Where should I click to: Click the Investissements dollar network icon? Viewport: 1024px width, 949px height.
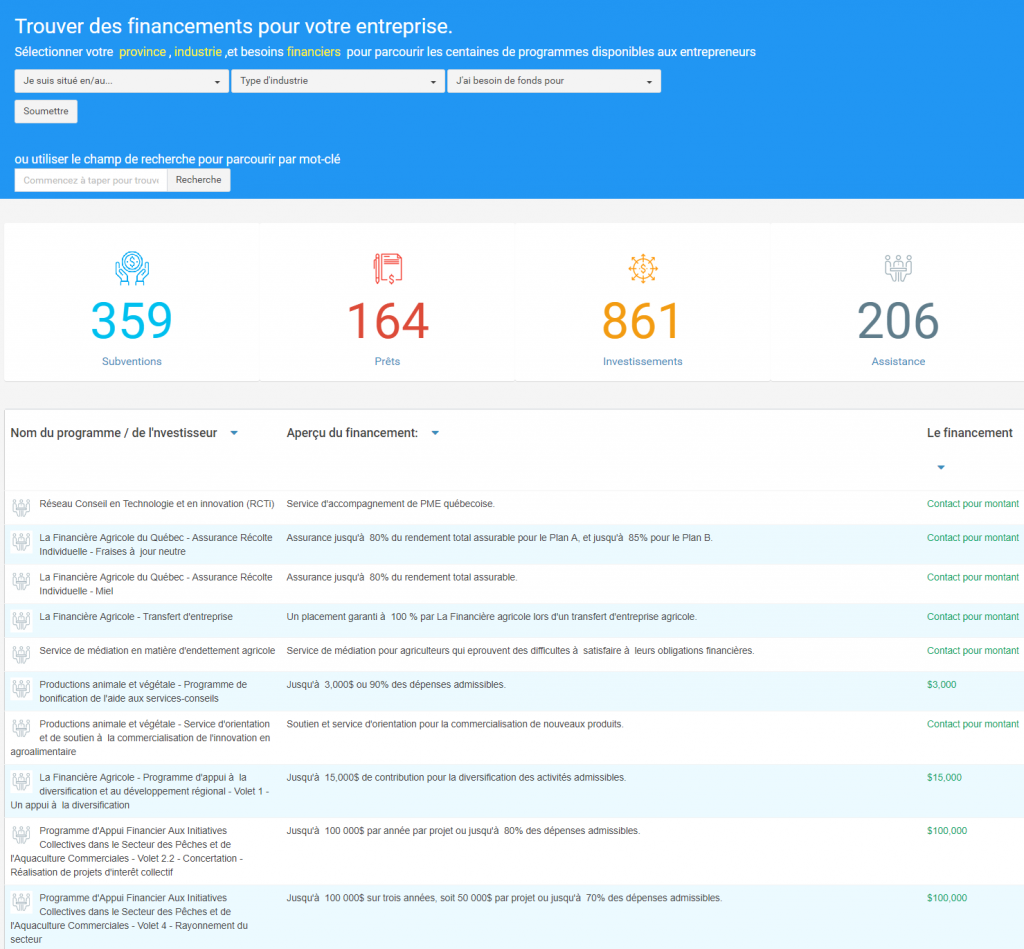click(x=643, y=268)
